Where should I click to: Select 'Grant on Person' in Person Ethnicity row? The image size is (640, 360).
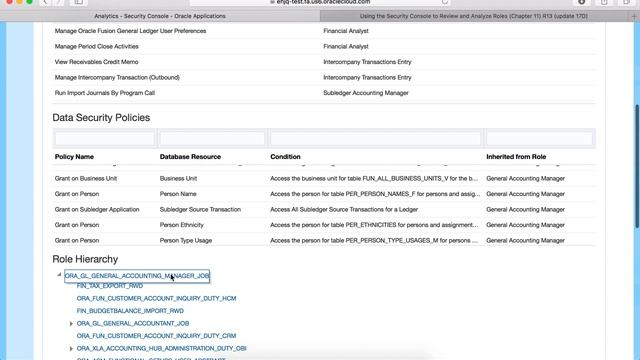[77, 225]
